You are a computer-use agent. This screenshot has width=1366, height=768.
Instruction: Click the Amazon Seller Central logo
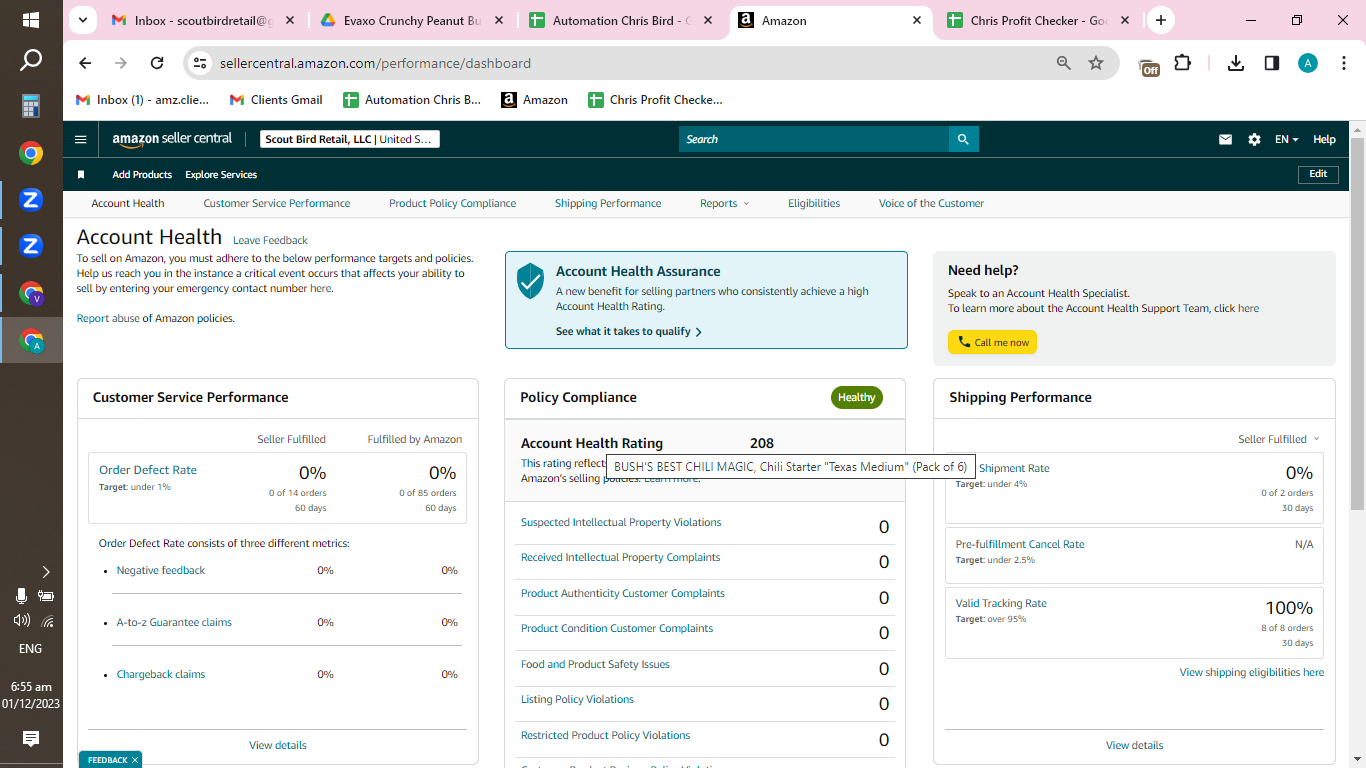pos(172,139)
